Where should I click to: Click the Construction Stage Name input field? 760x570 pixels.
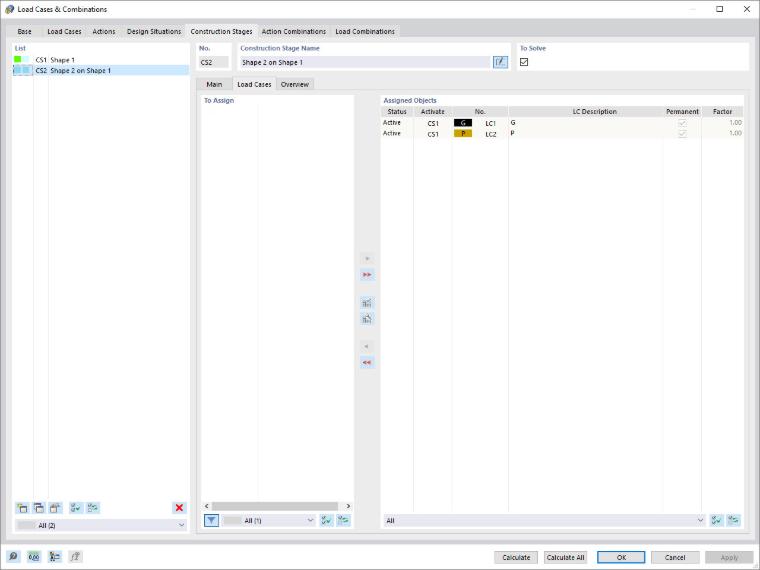click(366, 62)
